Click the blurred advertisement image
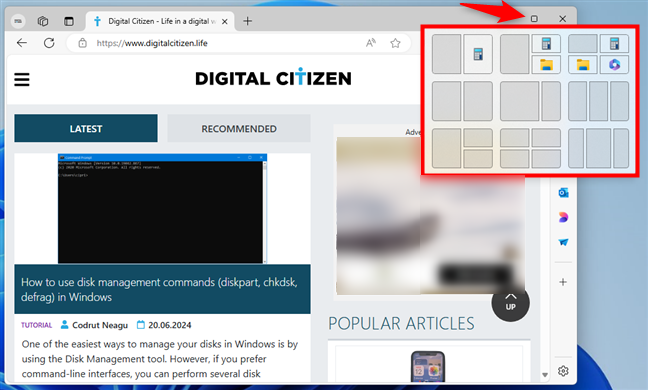This screenshot has width=648, height=390. coord(430,216)
